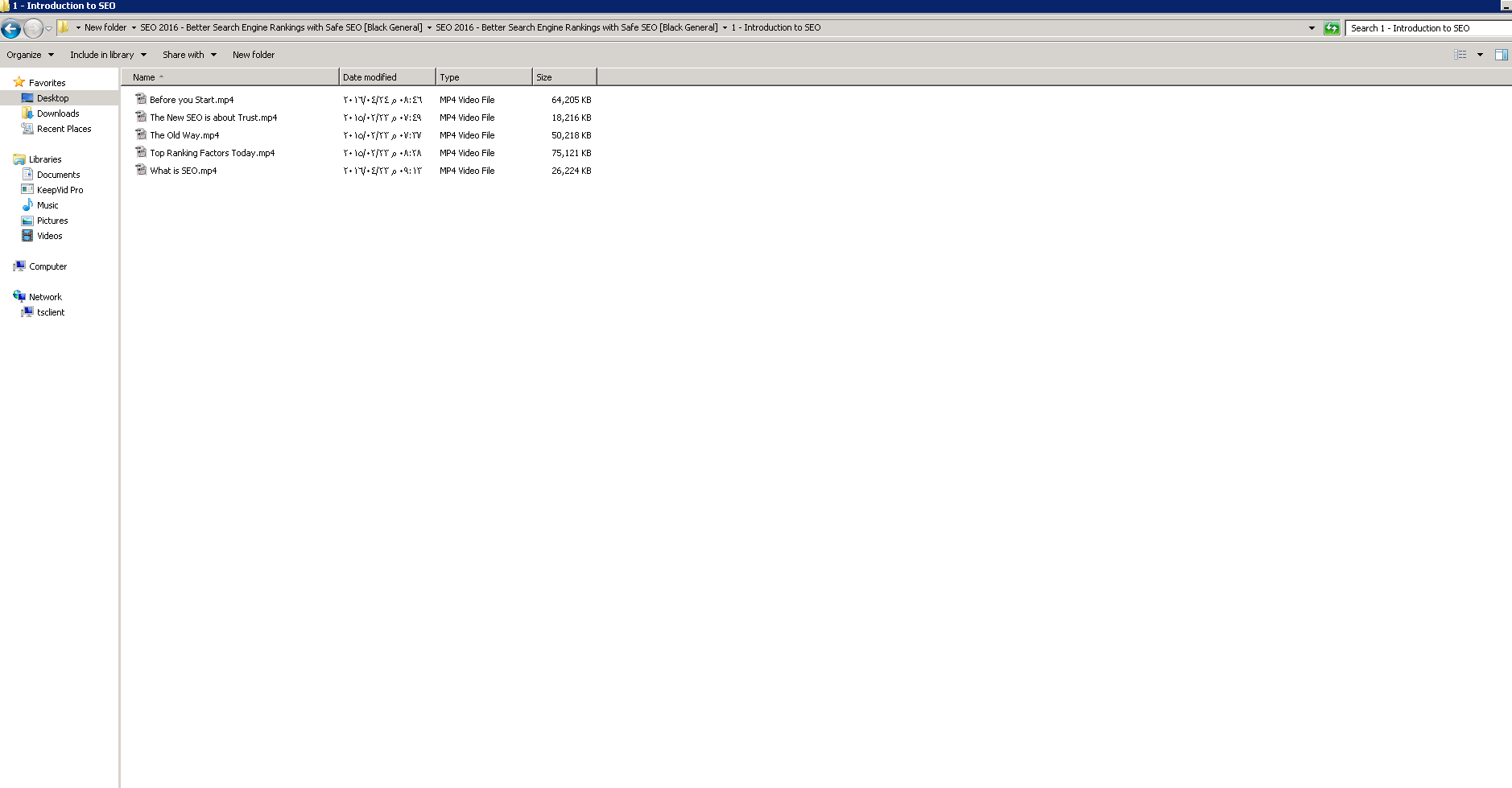Click the New folder button
The image size is (1512, 788).
pyautogui.click(x=254, y=55)
